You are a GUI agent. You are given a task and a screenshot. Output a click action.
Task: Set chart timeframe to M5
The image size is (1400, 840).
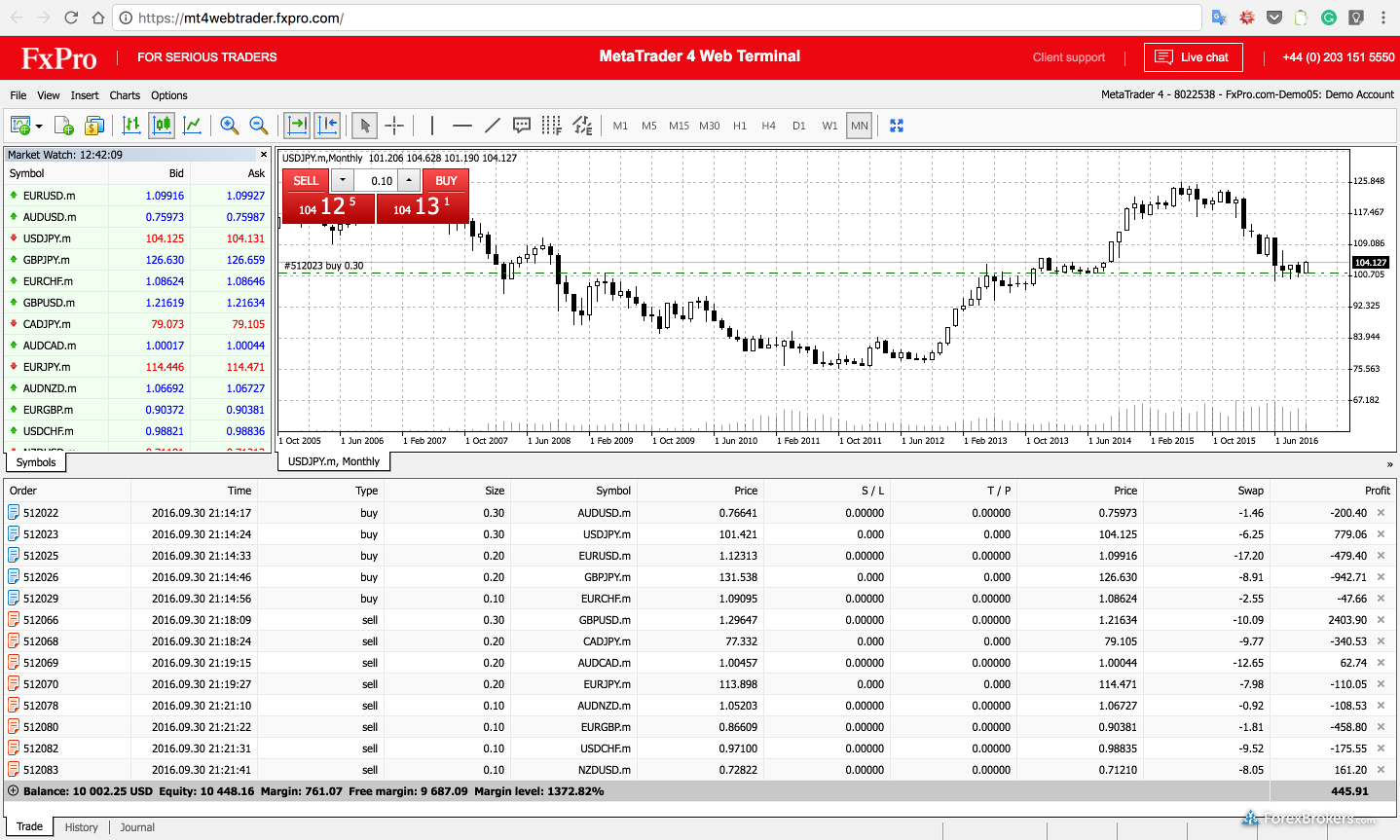[x=649, y=126]
